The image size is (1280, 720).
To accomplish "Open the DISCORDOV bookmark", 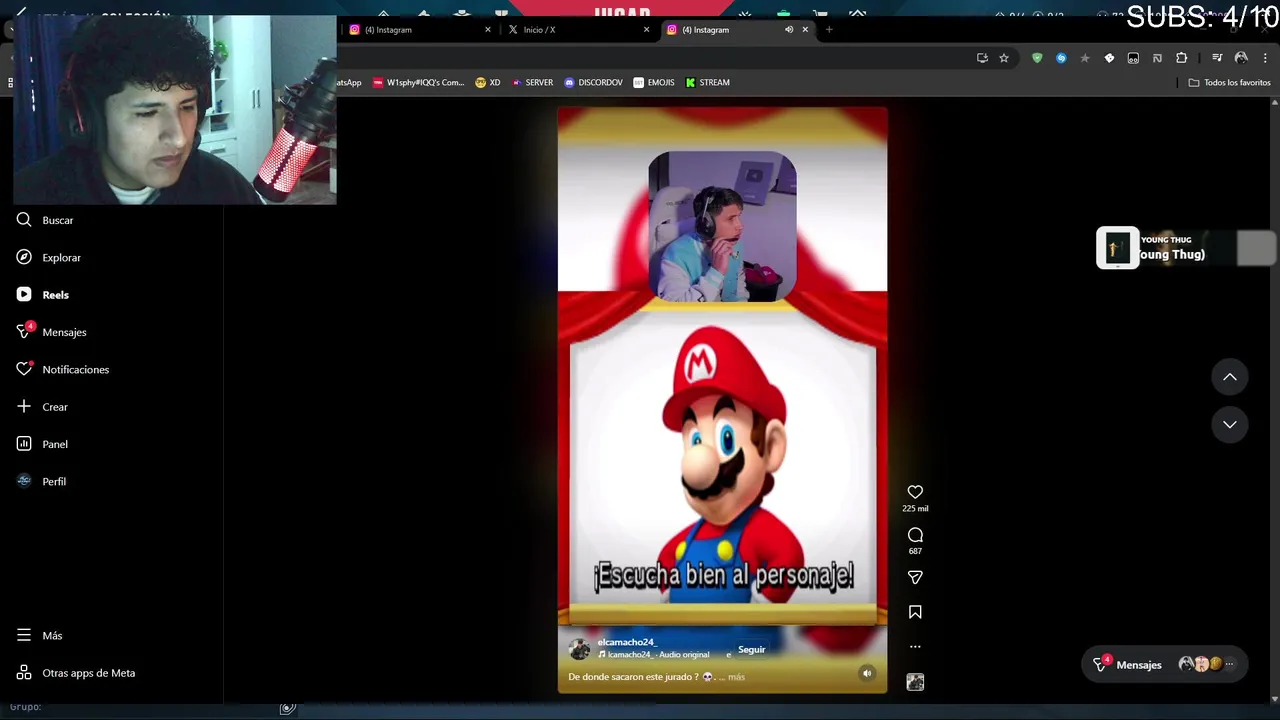I will 593,83.
